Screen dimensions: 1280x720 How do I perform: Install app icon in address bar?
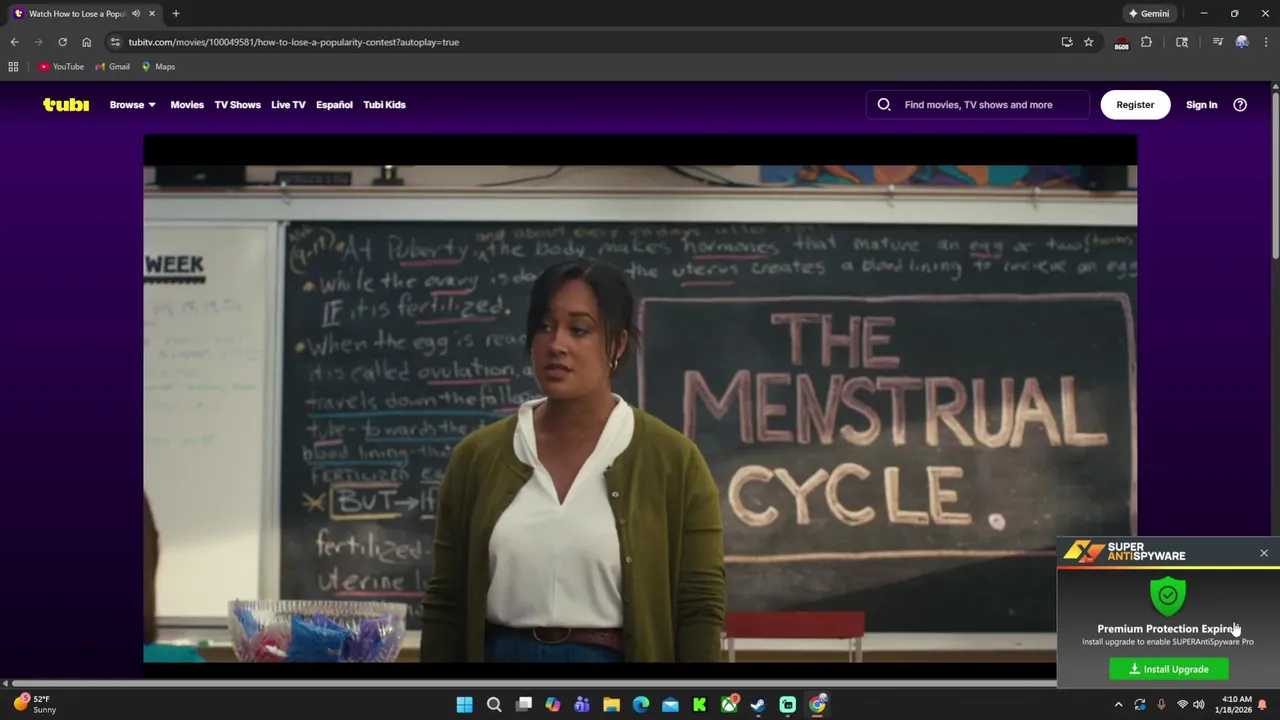[1067, 42]
